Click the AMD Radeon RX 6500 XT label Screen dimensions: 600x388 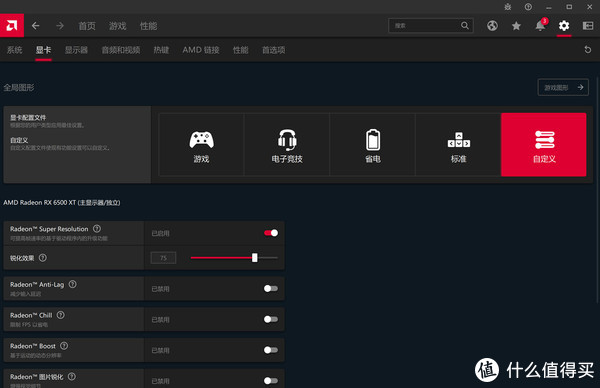[x=62, y=202]
